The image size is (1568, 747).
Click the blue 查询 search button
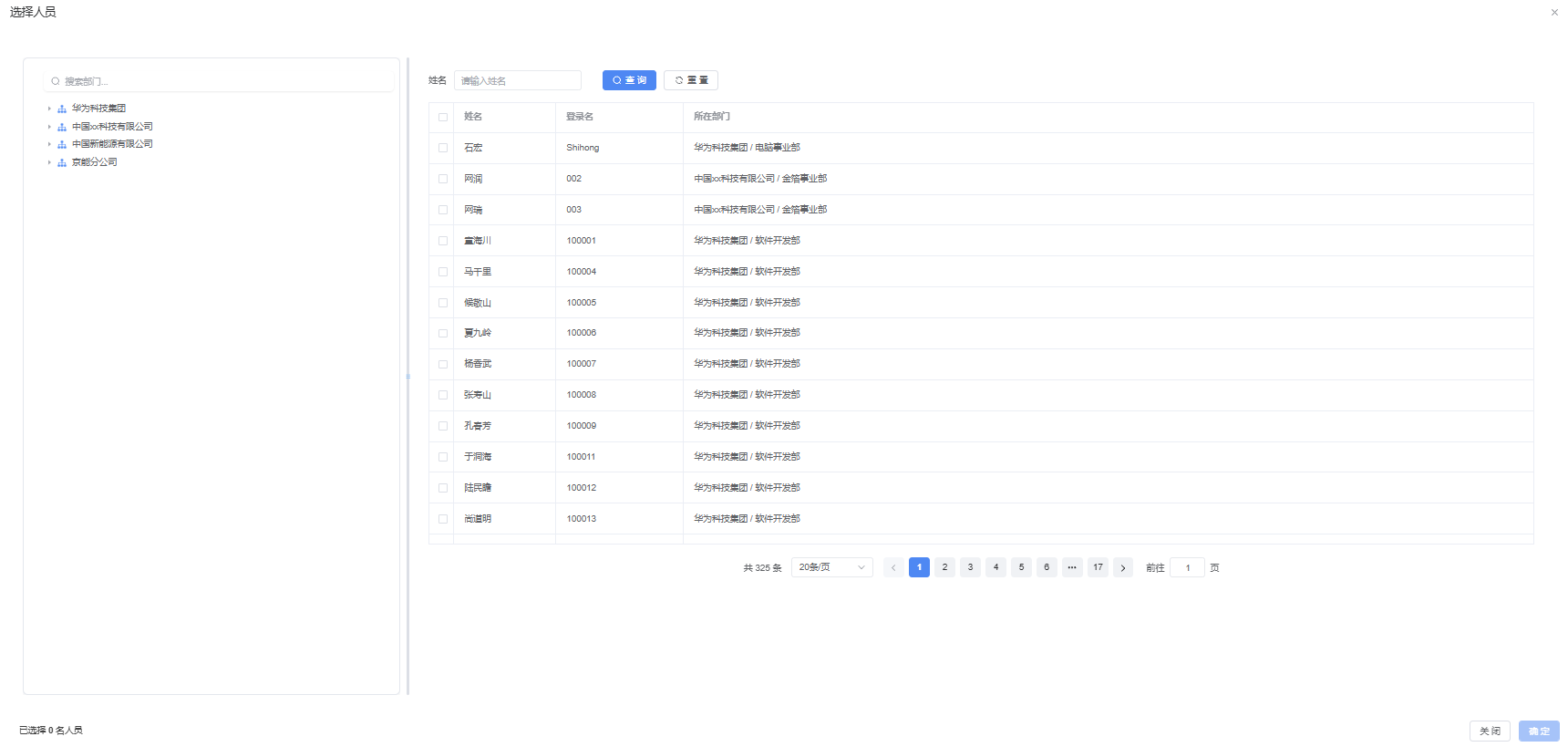point(629,80)
